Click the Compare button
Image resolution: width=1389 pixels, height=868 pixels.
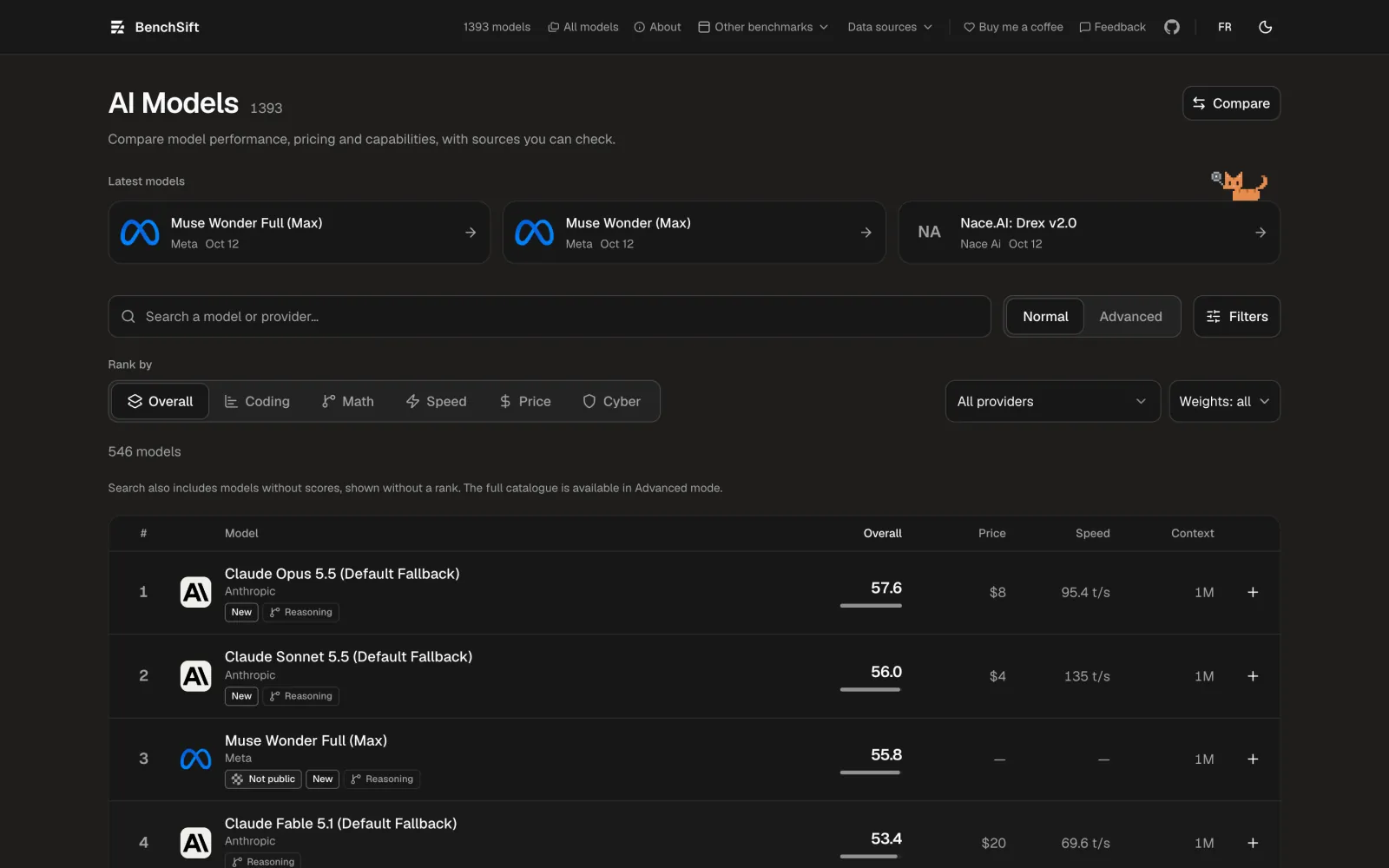click(1231, 103)
